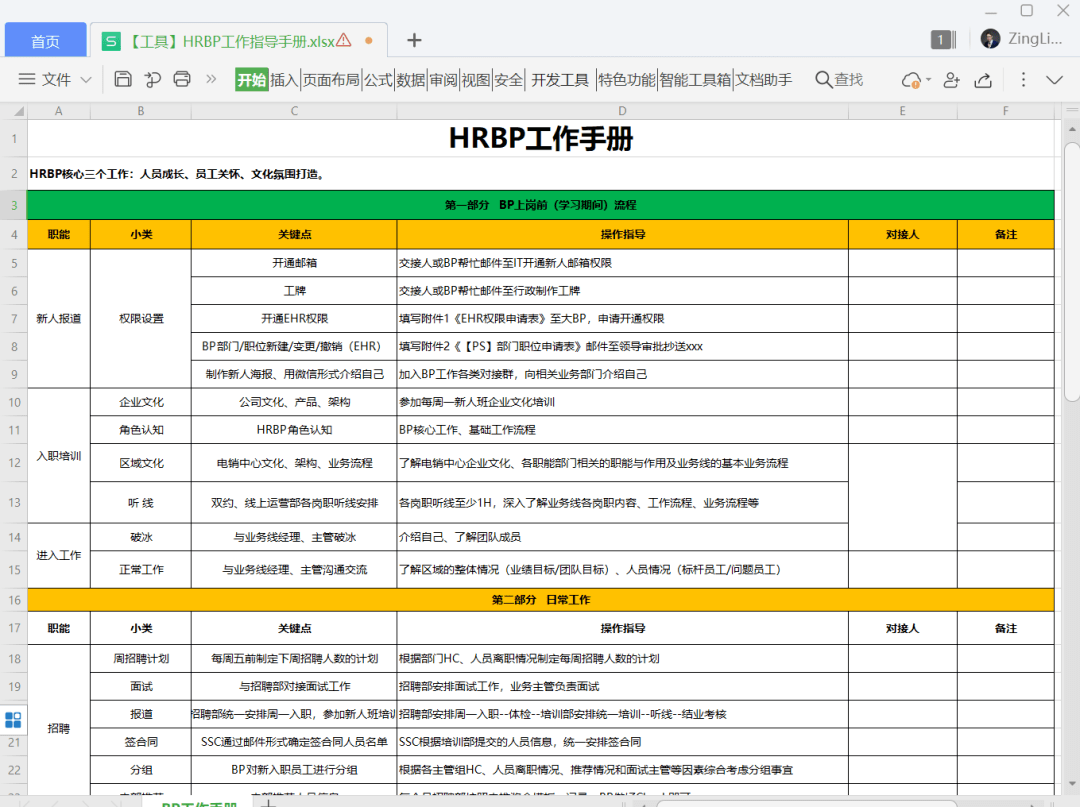Save the workbook using the Save icon

122,80
